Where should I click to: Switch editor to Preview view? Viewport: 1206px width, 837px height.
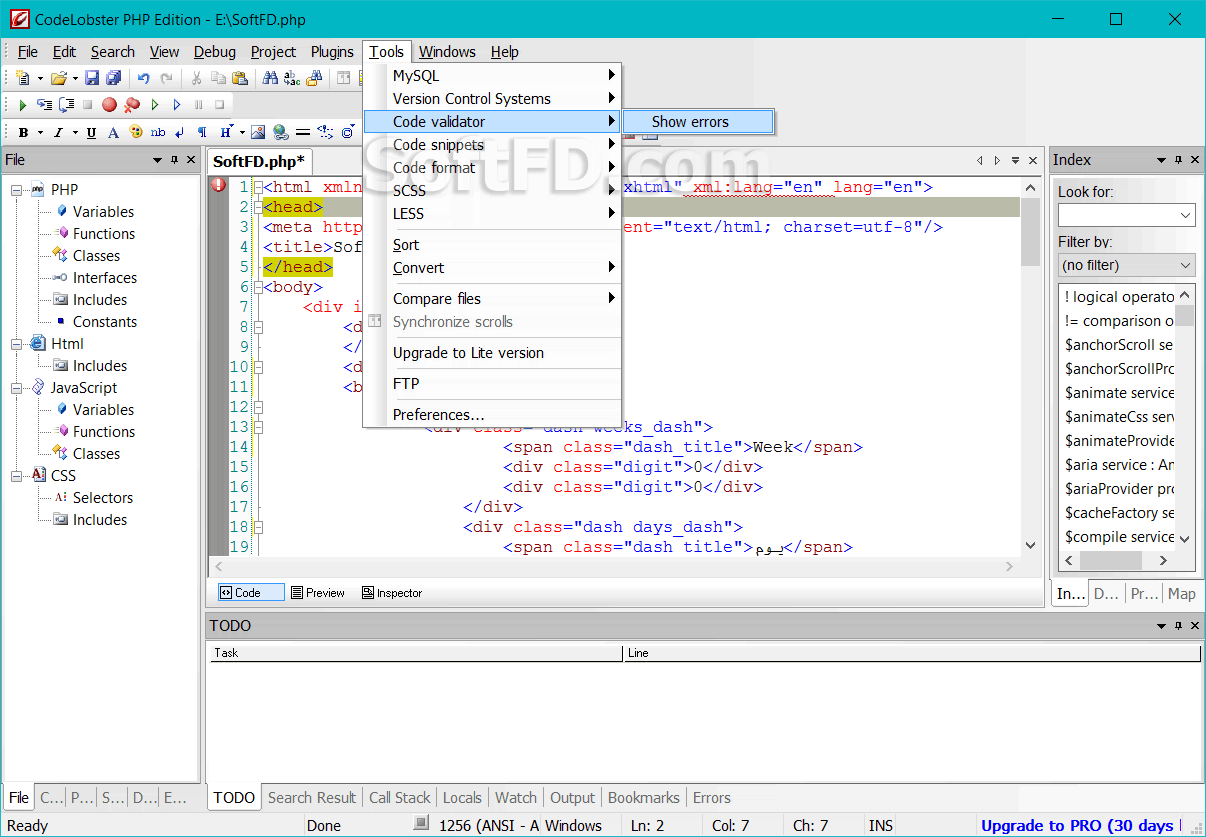318,593
